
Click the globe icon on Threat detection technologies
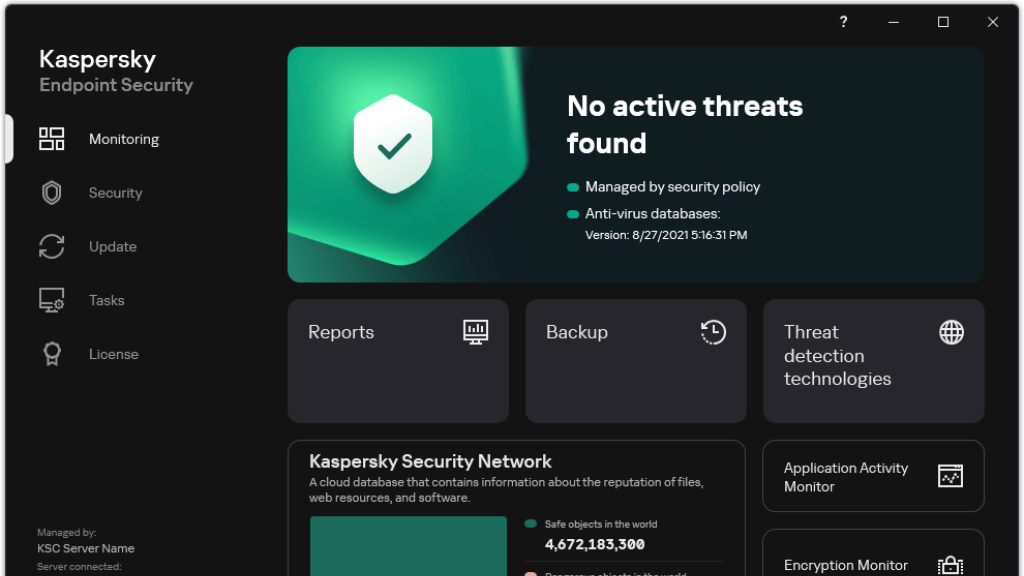tap(950, 331)
